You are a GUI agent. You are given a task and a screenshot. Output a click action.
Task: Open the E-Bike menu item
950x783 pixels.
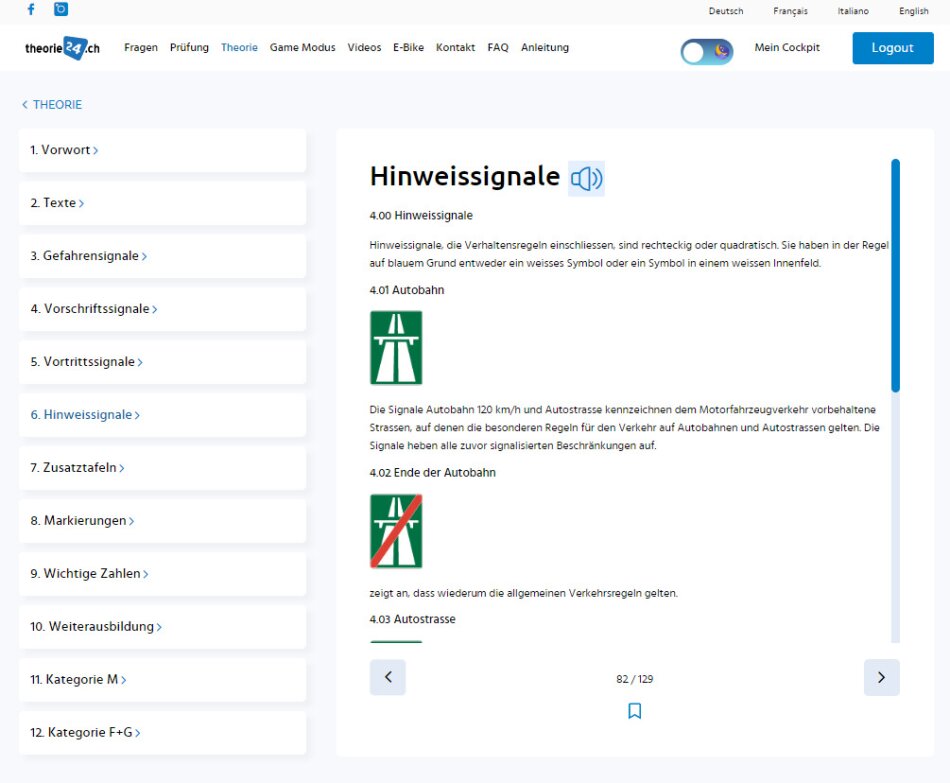[408, 47]
